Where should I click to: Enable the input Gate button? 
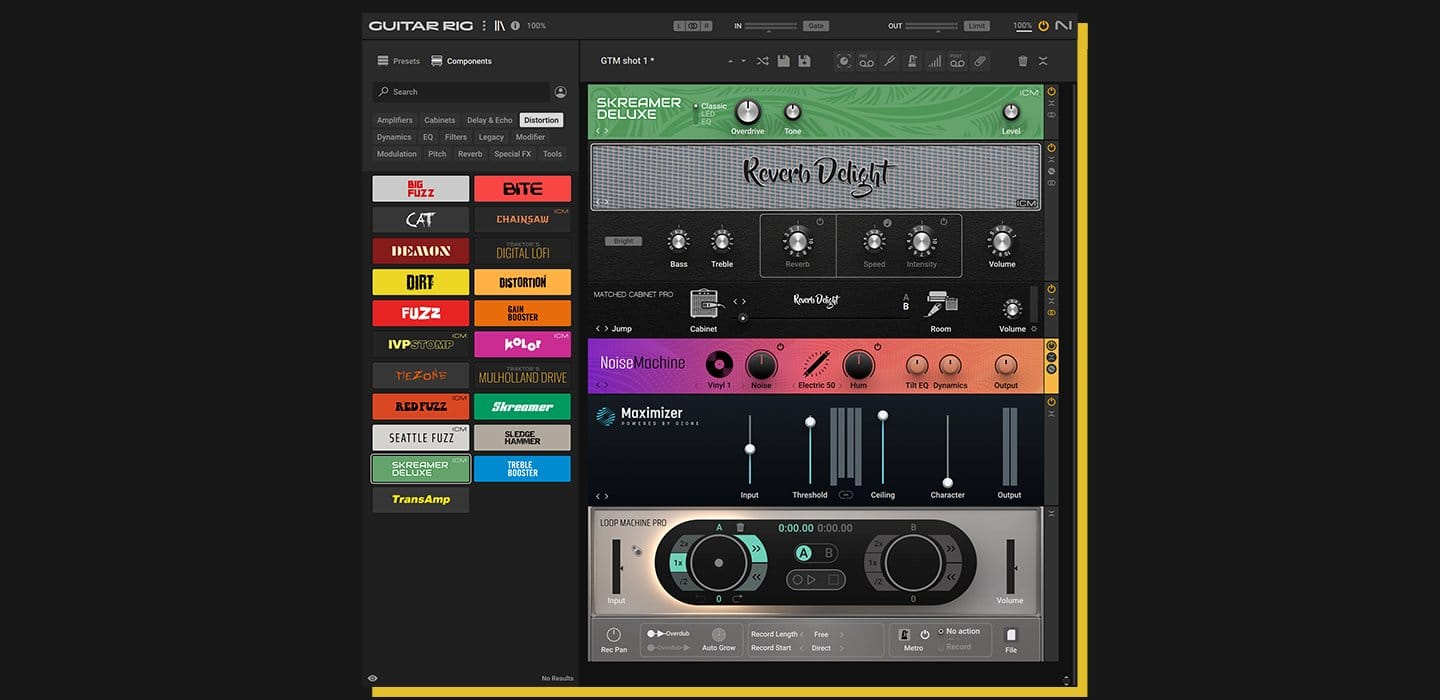815,26
